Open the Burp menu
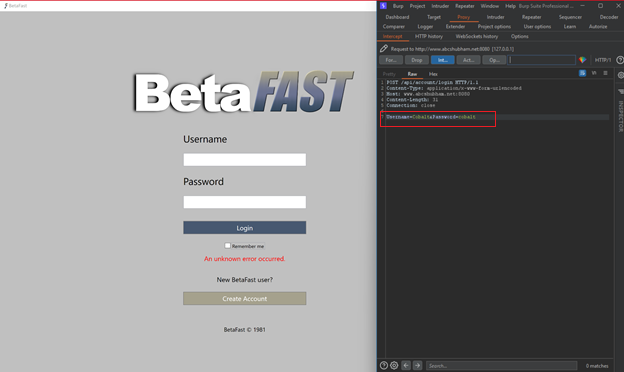The image size is (624, 372). pyautogui.click(x=398, y=6)
